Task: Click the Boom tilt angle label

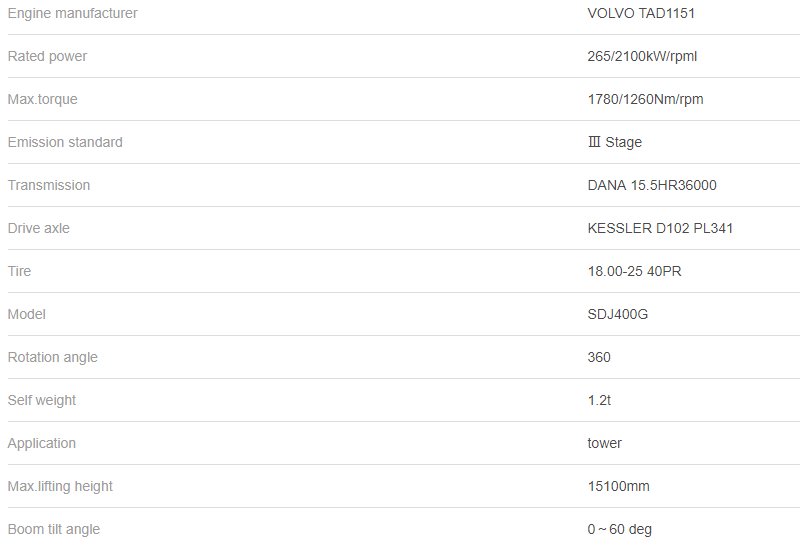Action: point(54,529)
